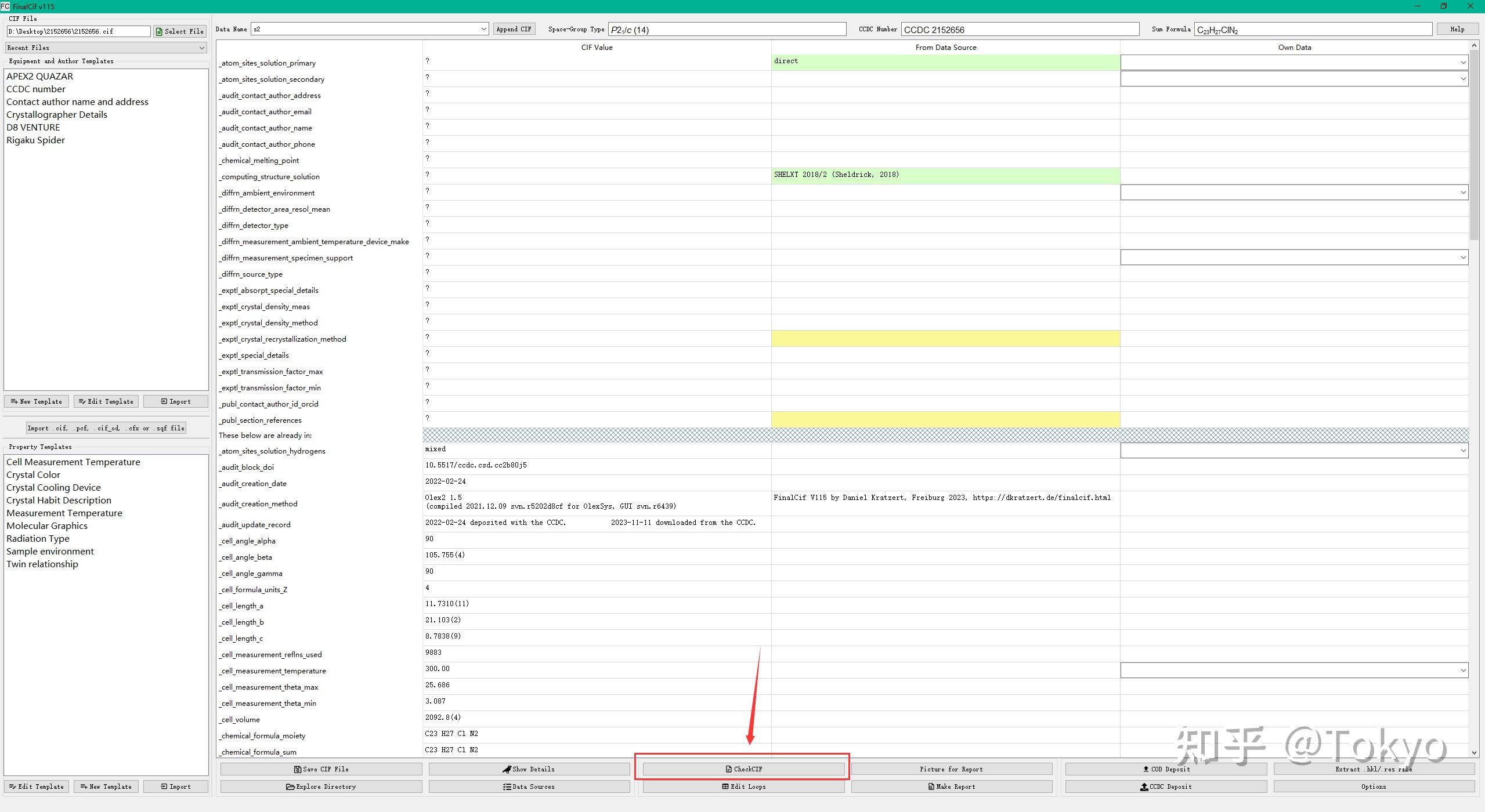Click the Edit Loops table button

pos(743,786)
